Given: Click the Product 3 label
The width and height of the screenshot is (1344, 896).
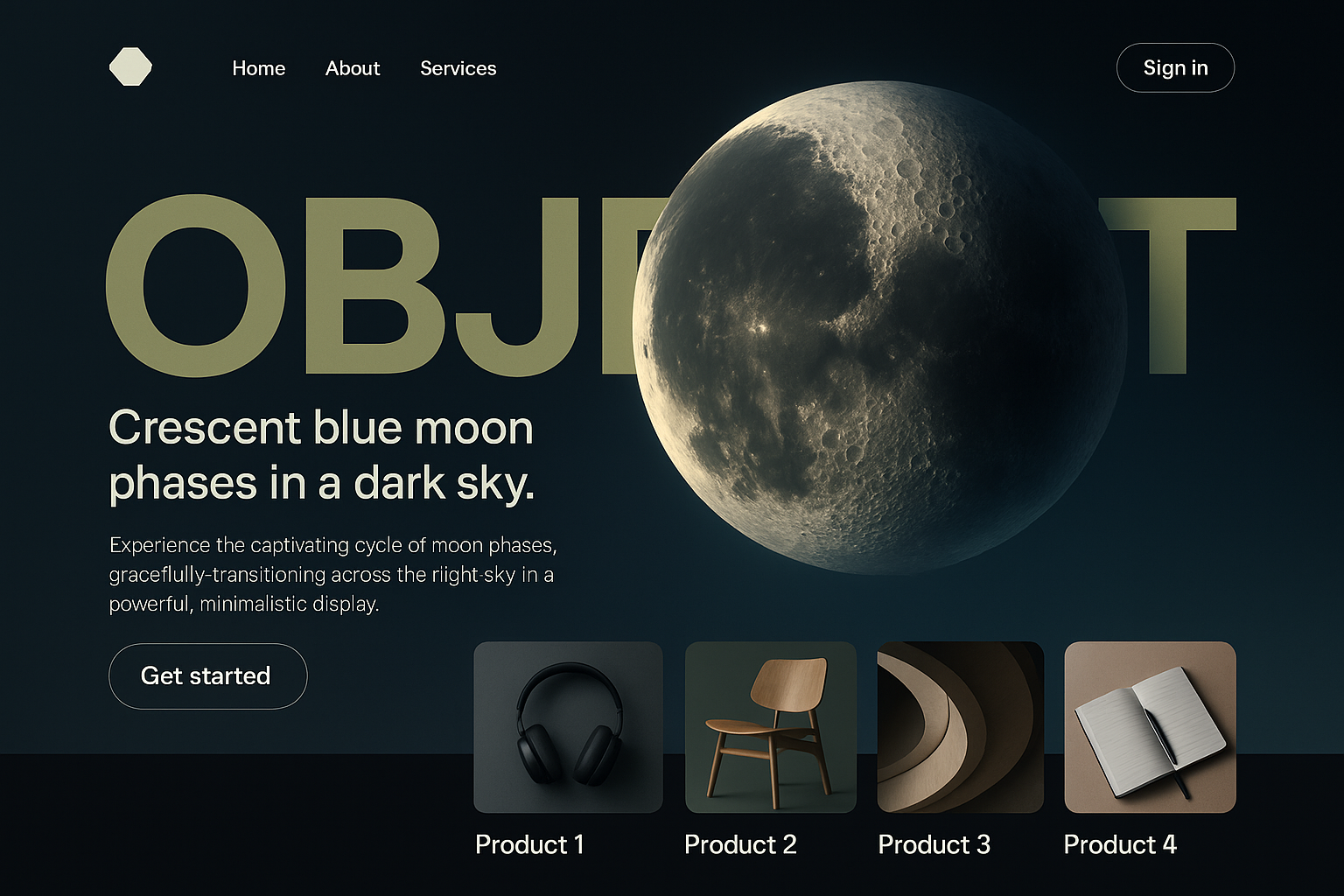Looking at the screenshot, I should click(934, 844).
